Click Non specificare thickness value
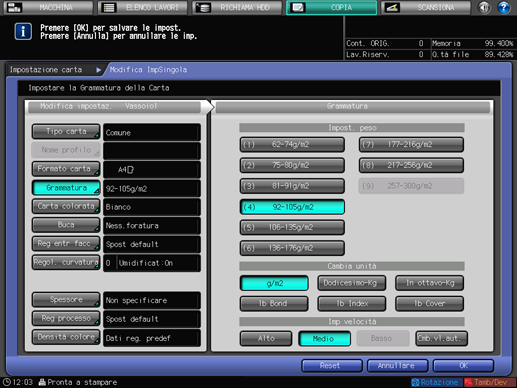The width and height of the screenshot is (517, 388). (152, 300)
